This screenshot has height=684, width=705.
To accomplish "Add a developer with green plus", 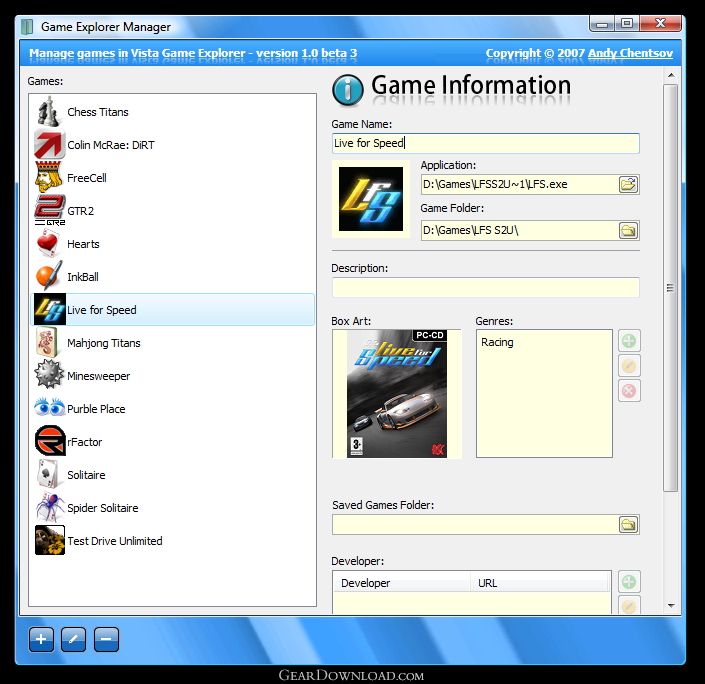I will [629, 582].
